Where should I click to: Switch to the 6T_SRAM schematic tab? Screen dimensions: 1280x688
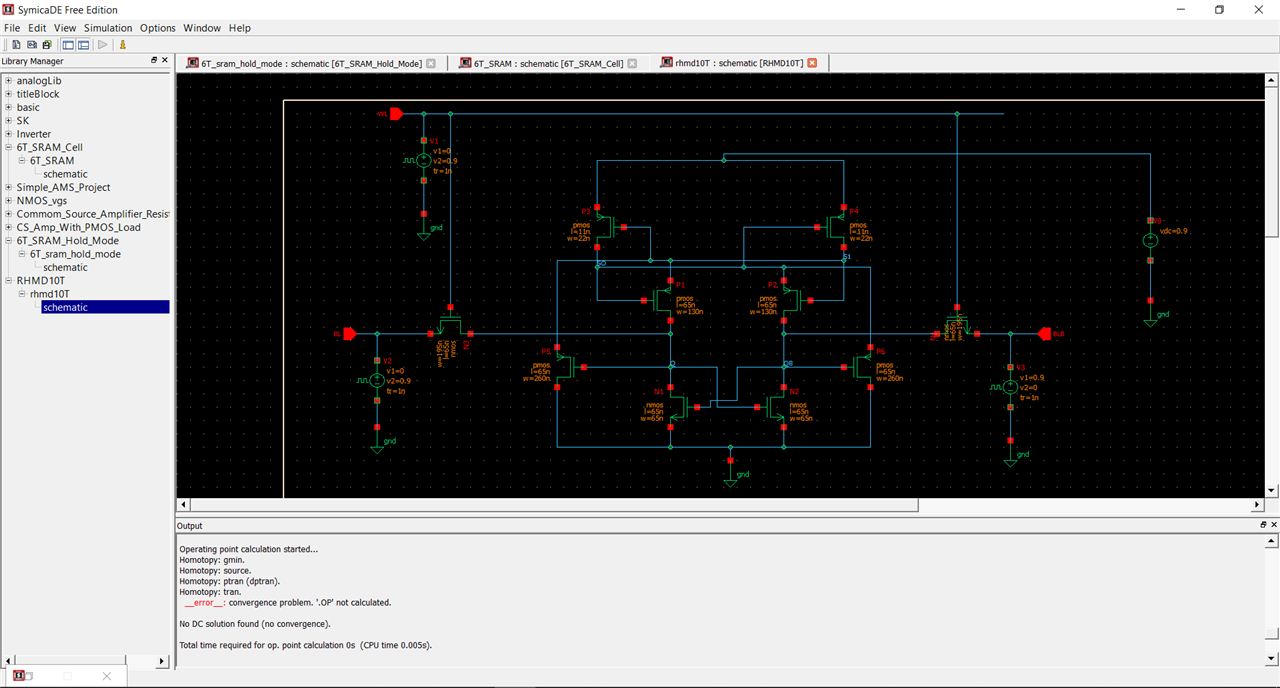tap(548, 63)
